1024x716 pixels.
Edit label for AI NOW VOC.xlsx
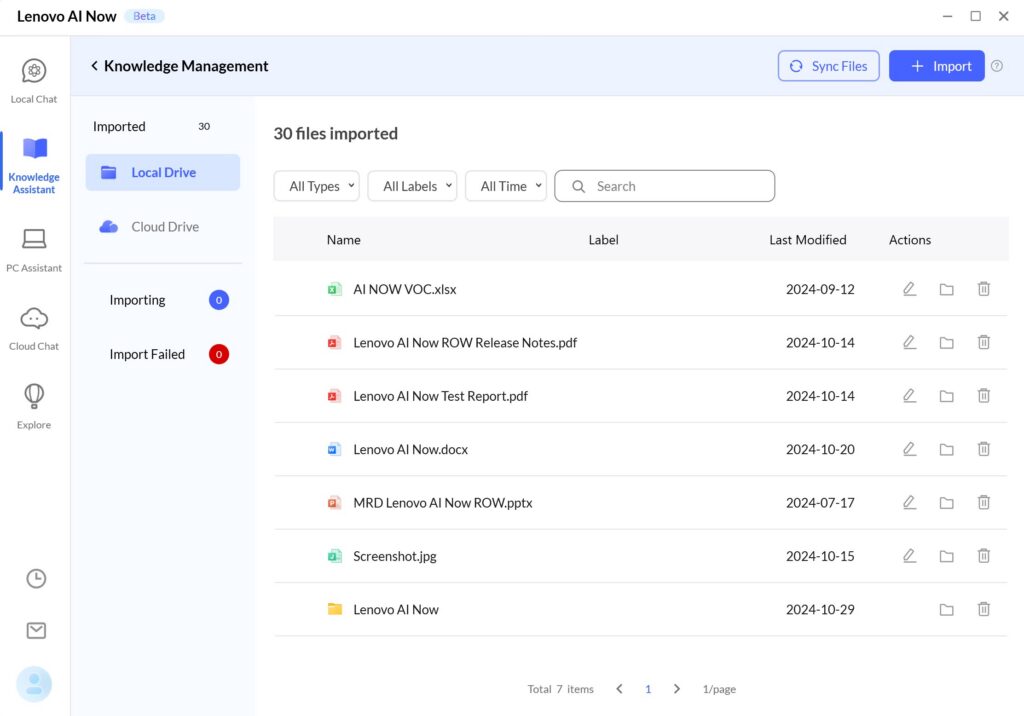pyautogui.click(x=909, y=289)
